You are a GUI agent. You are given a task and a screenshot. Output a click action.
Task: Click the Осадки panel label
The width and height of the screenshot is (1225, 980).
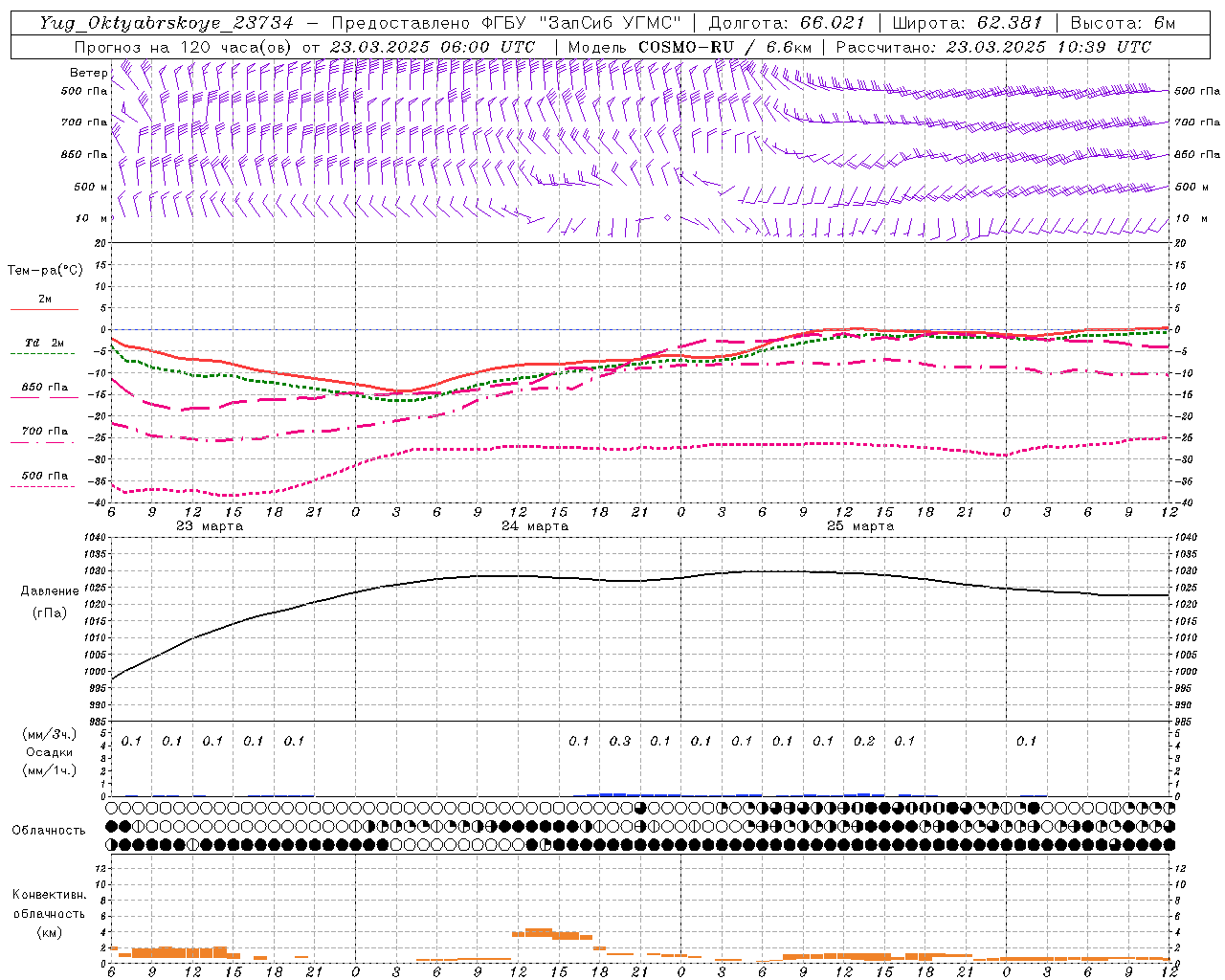coord(50,752)
